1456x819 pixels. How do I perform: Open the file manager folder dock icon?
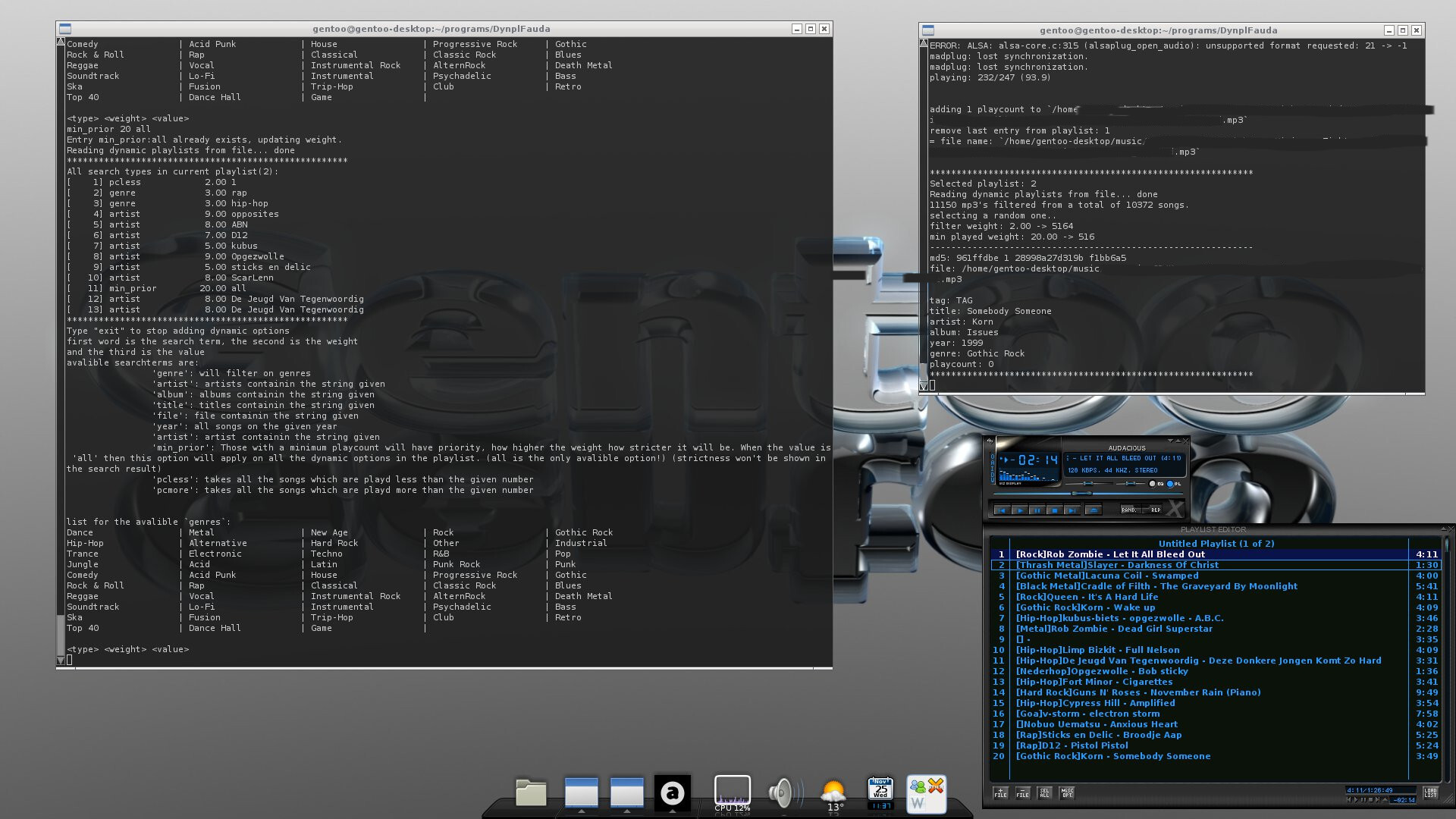531,793
